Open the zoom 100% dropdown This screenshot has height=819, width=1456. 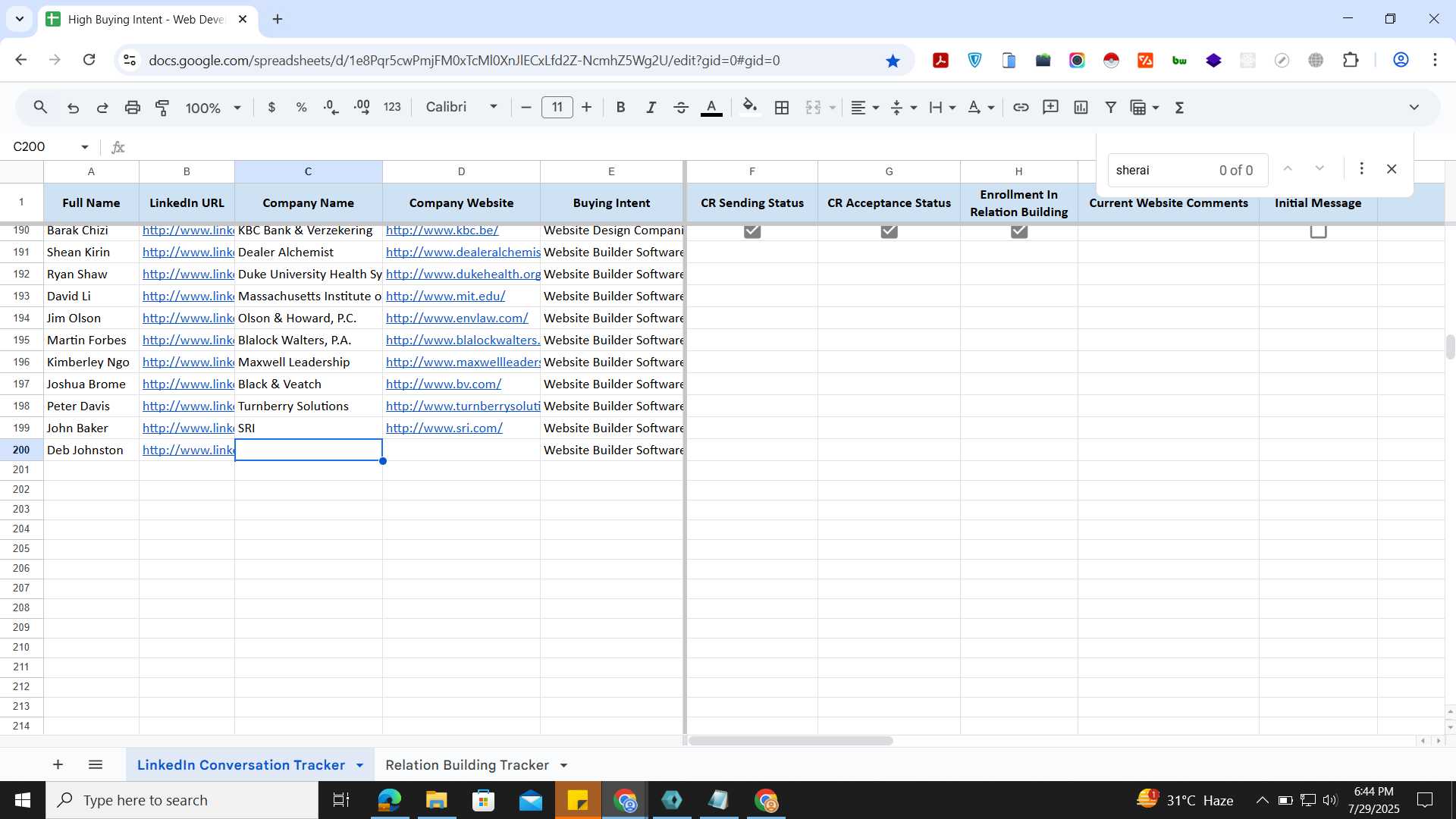213,108
